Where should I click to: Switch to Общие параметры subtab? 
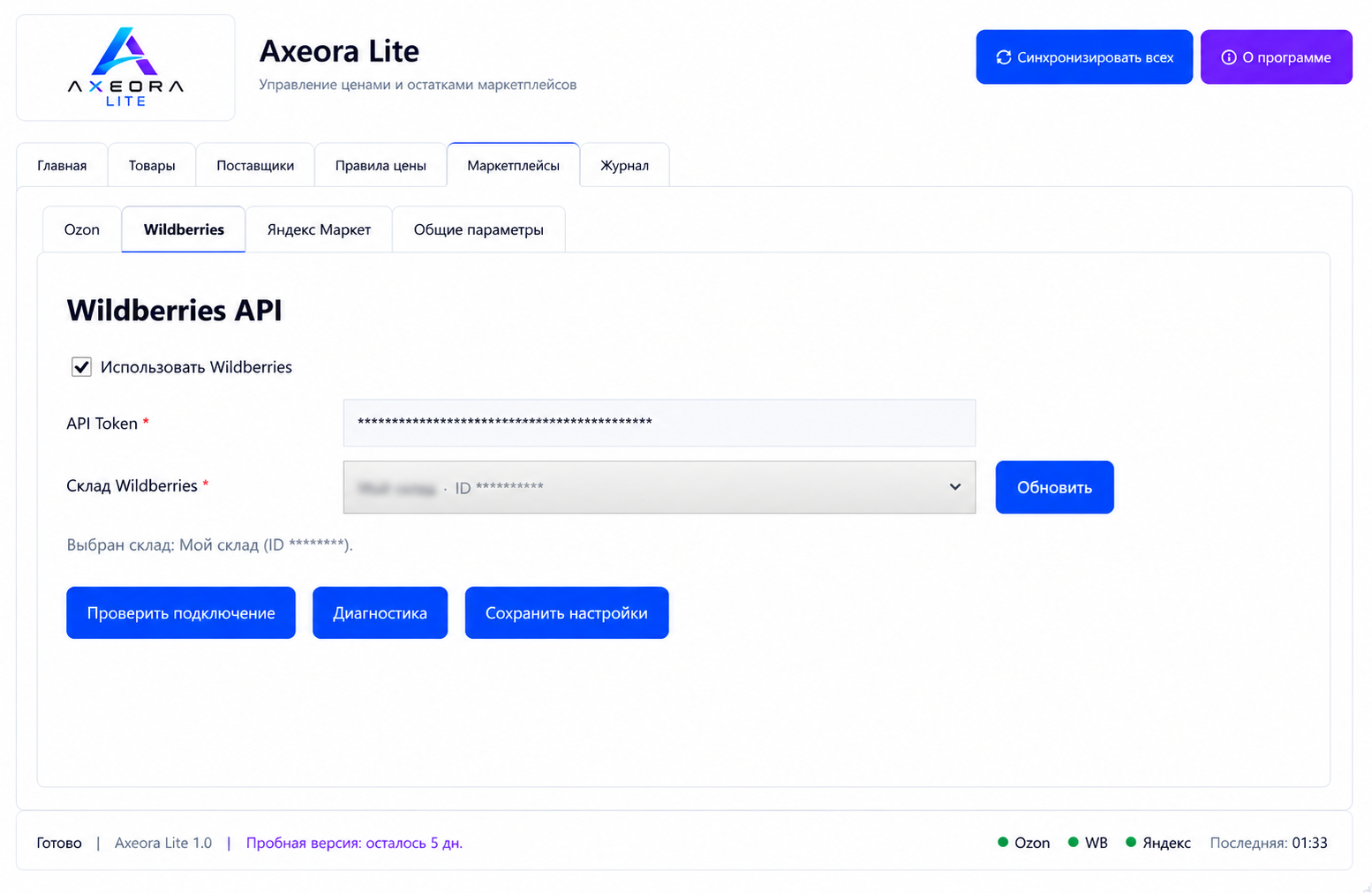tap(479, 229)
